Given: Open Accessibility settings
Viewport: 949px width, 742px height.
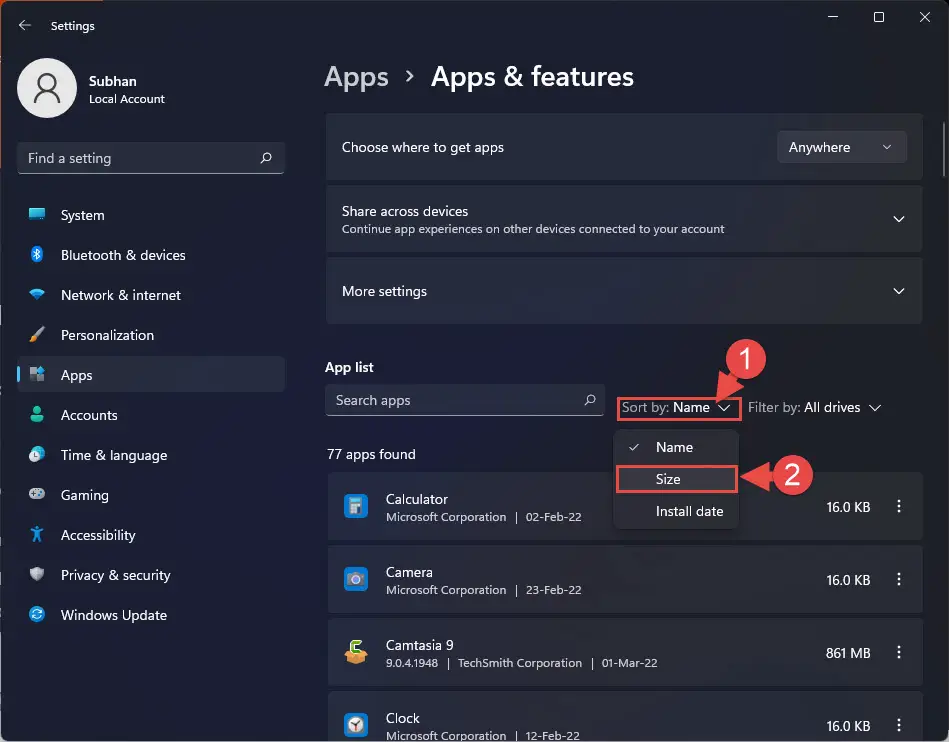Looking at the screenshot, I should [x=151, y=534].
